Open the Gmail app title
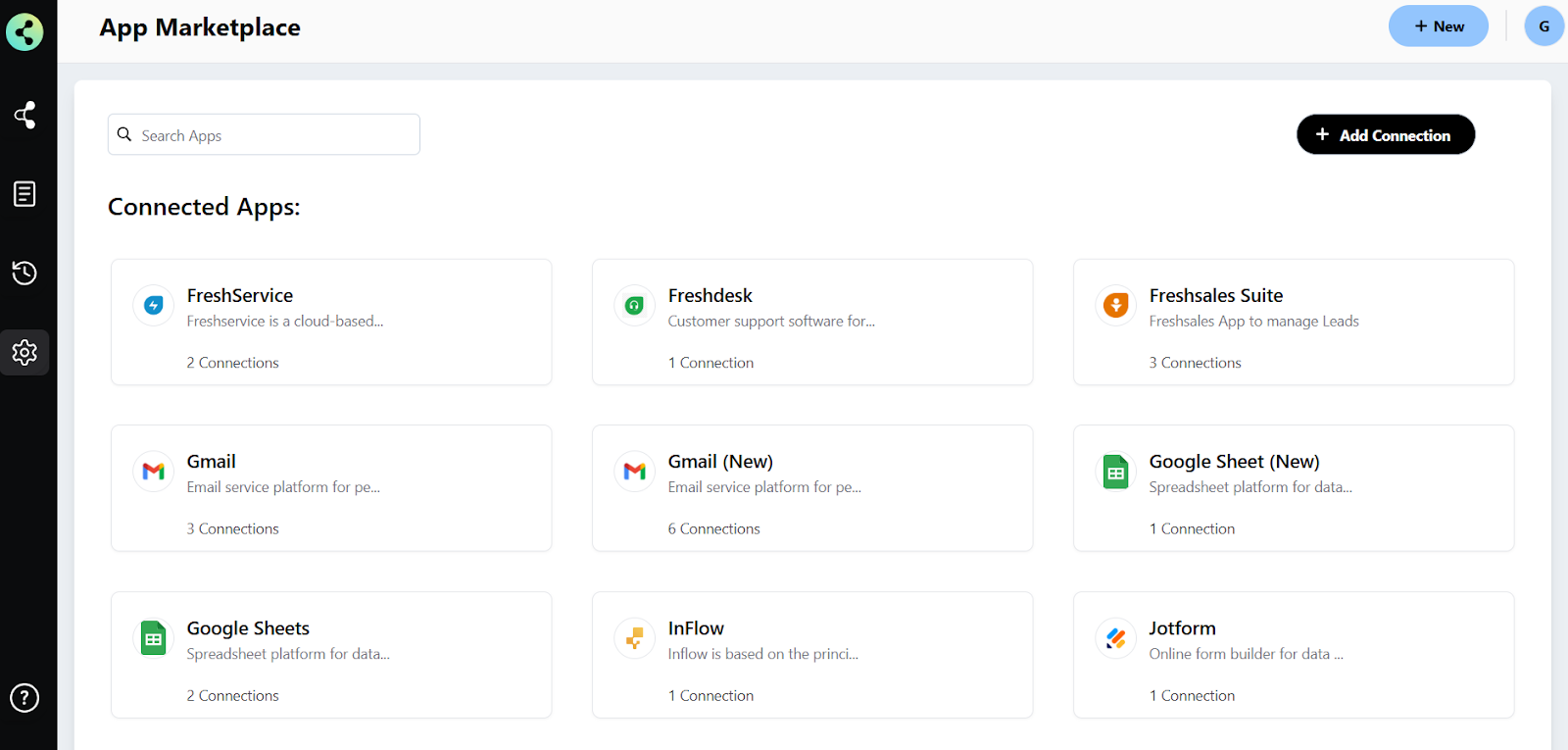This screenshot has height=750, width=1568. click(x=212, y=461)
